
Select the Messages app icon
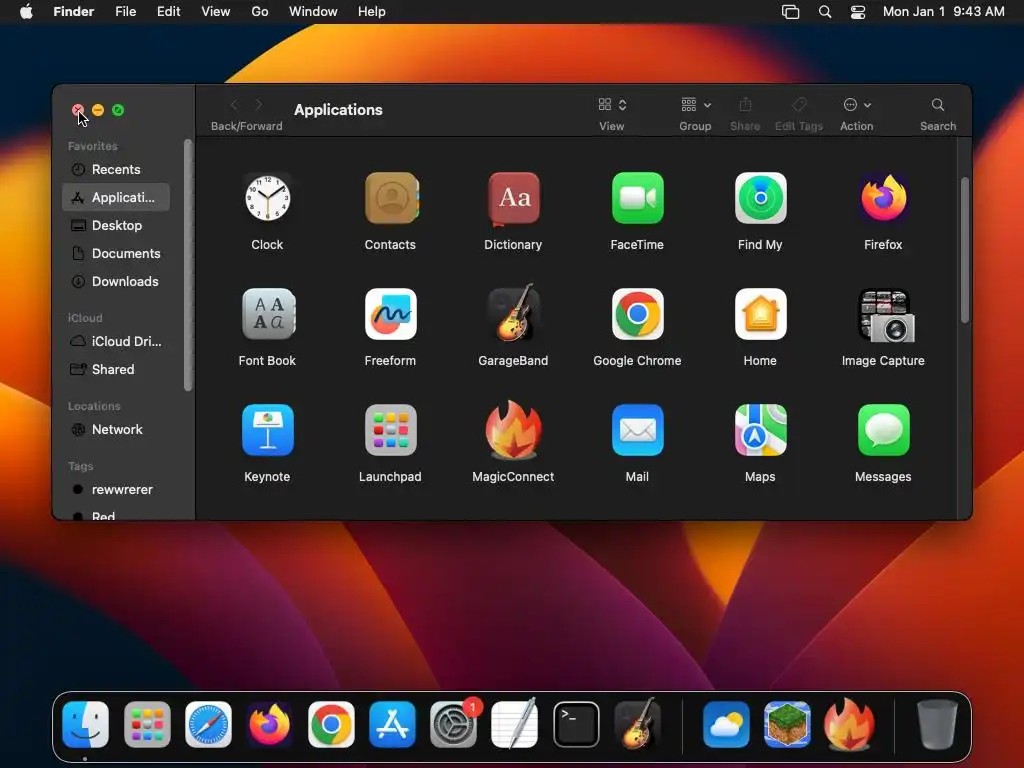[x=883, y=430]
